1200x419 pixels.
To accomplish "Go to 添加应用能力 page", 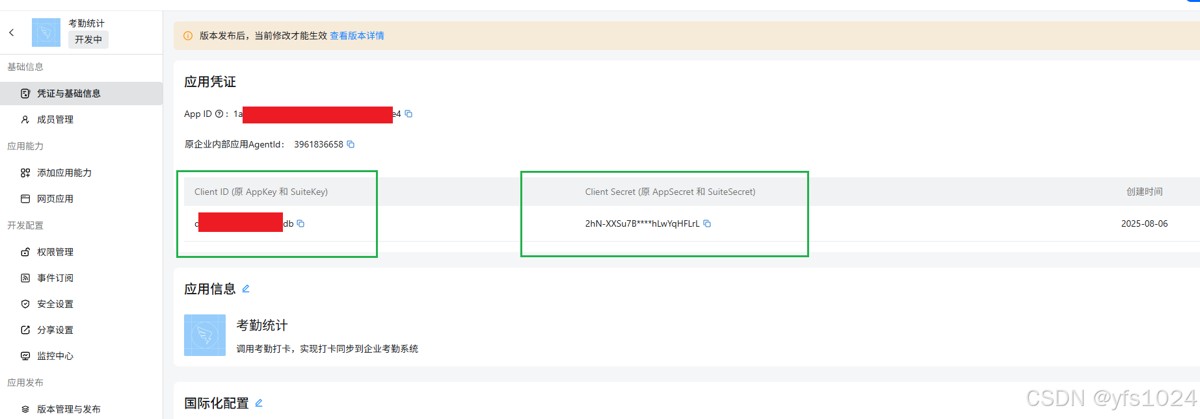I will (x=63, y=172).
